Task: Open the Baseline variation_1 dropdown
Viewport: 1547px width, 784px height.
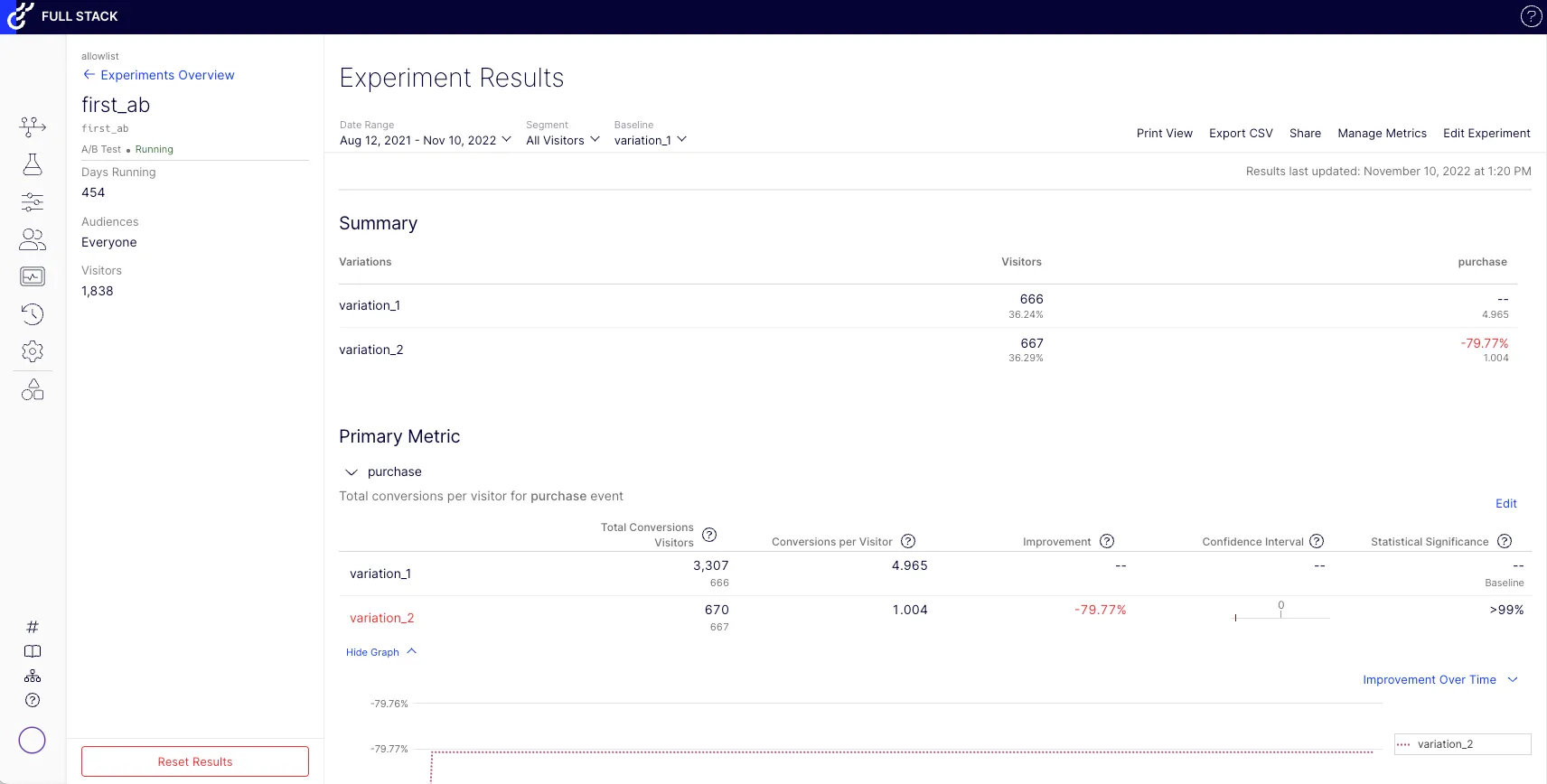Action: tap(651, 140)
